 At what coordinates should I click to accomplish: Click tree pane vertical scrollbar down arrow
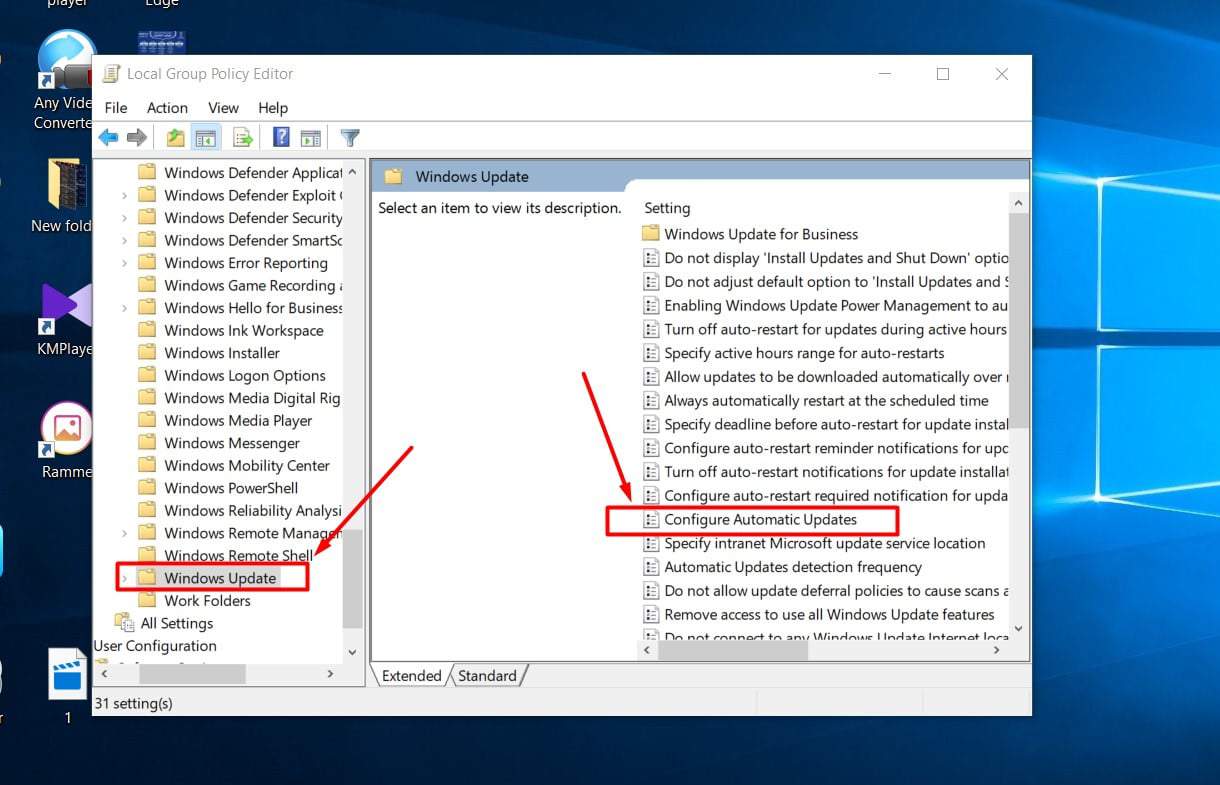(352, 652)
